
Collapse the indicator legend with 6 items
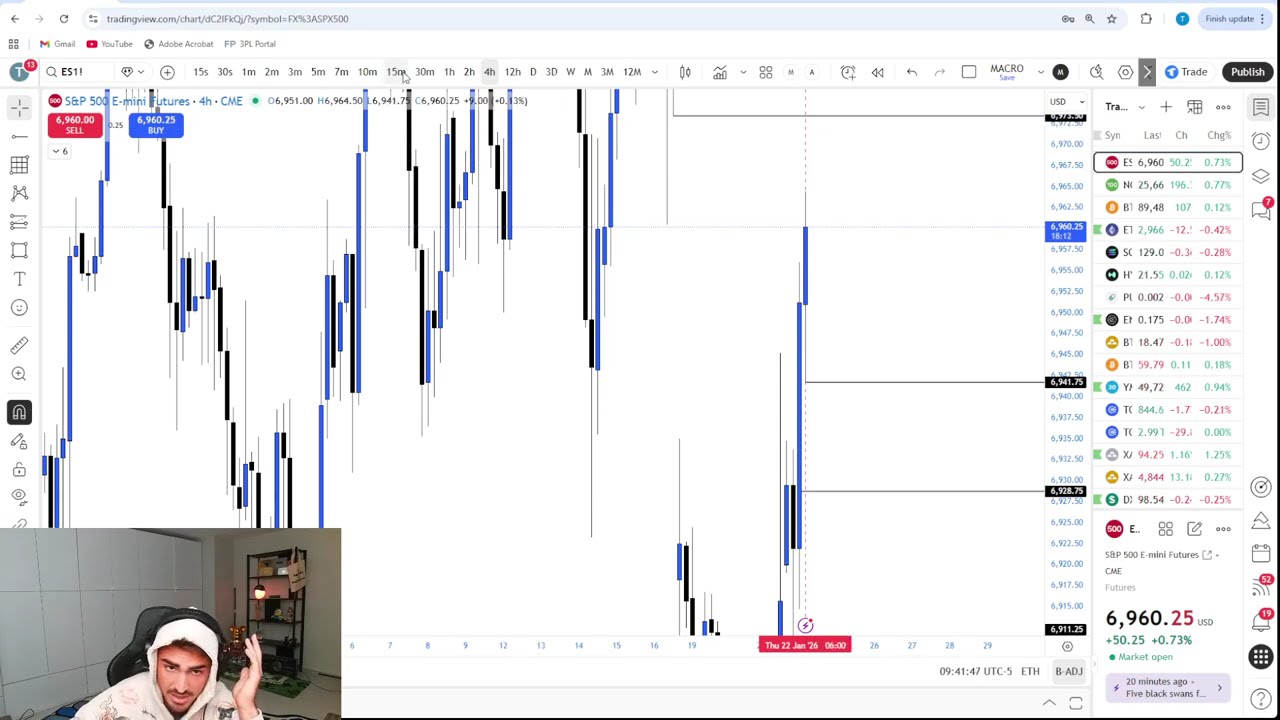click(61, 151)
